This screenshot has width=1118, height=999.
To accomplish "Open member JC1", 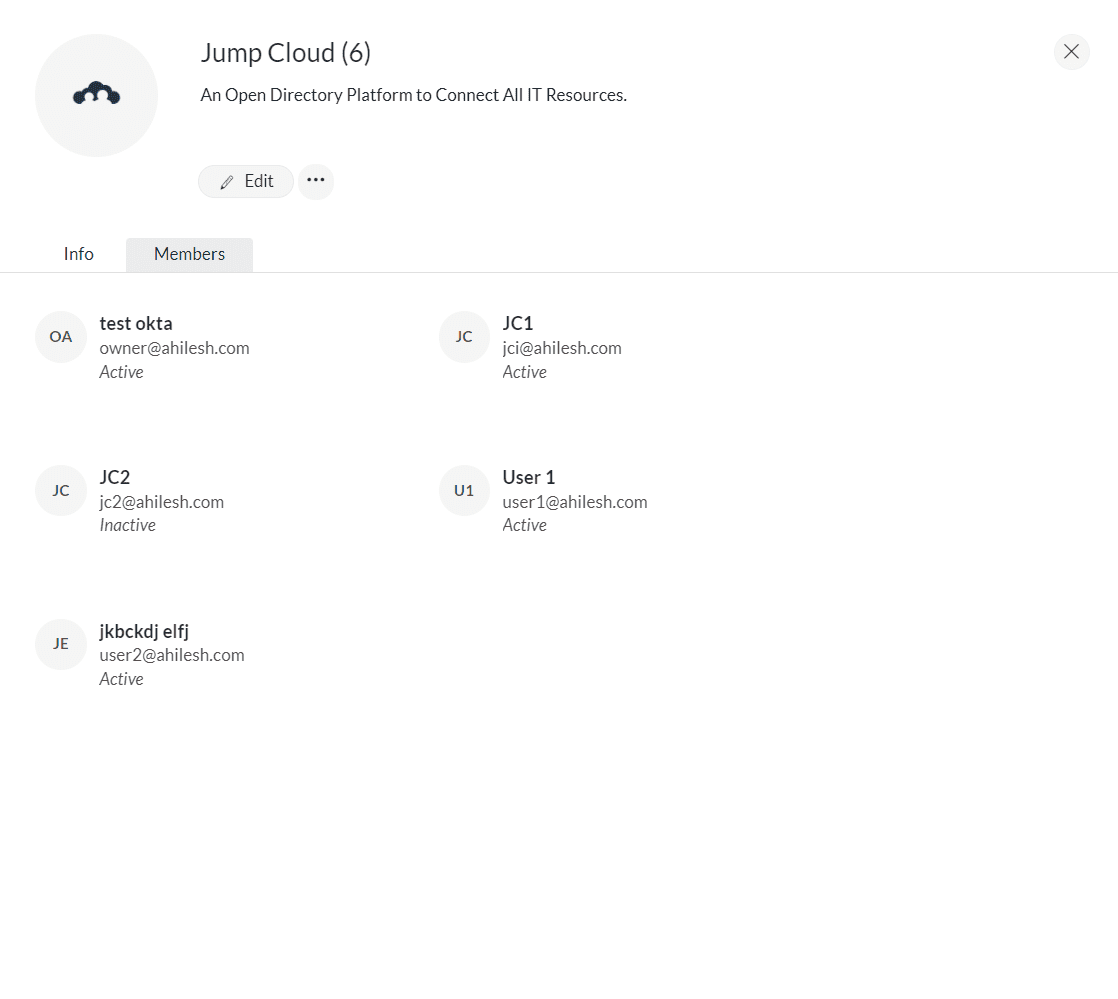I will coord(518,324).
